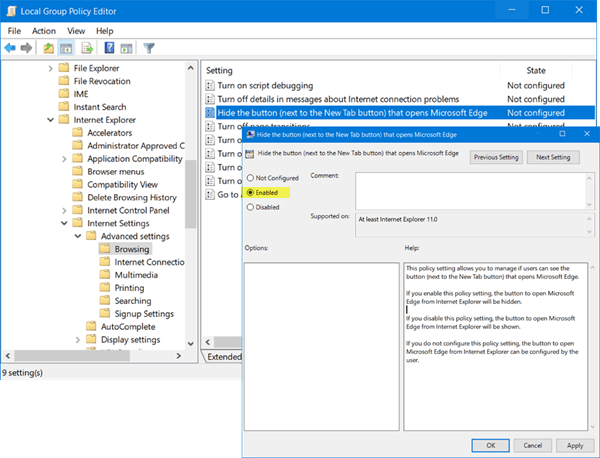Maximize the policy setting dialog window

(562, 134)
